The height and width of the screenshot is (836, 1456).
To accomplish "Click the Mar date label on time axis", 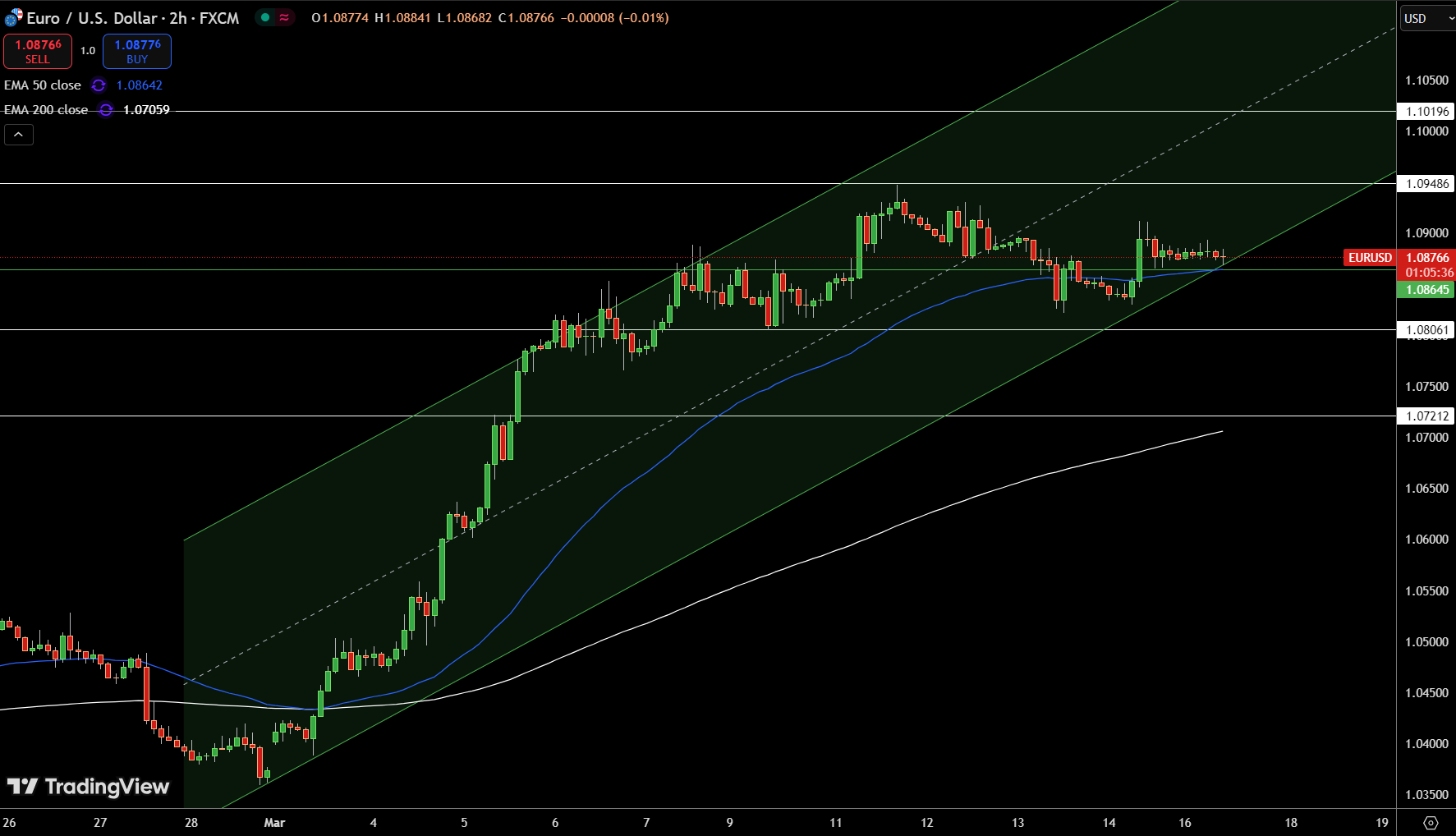I will pyautogui.click(x=274, y=823).
